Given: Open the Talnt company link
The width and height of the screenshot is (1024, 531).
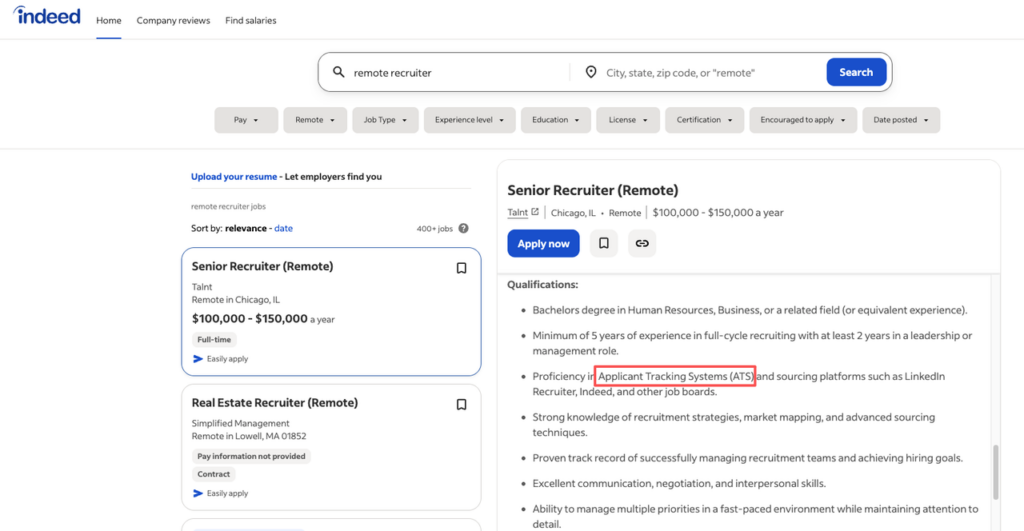Looking at the screenshot, I should (x=517, y=212).
